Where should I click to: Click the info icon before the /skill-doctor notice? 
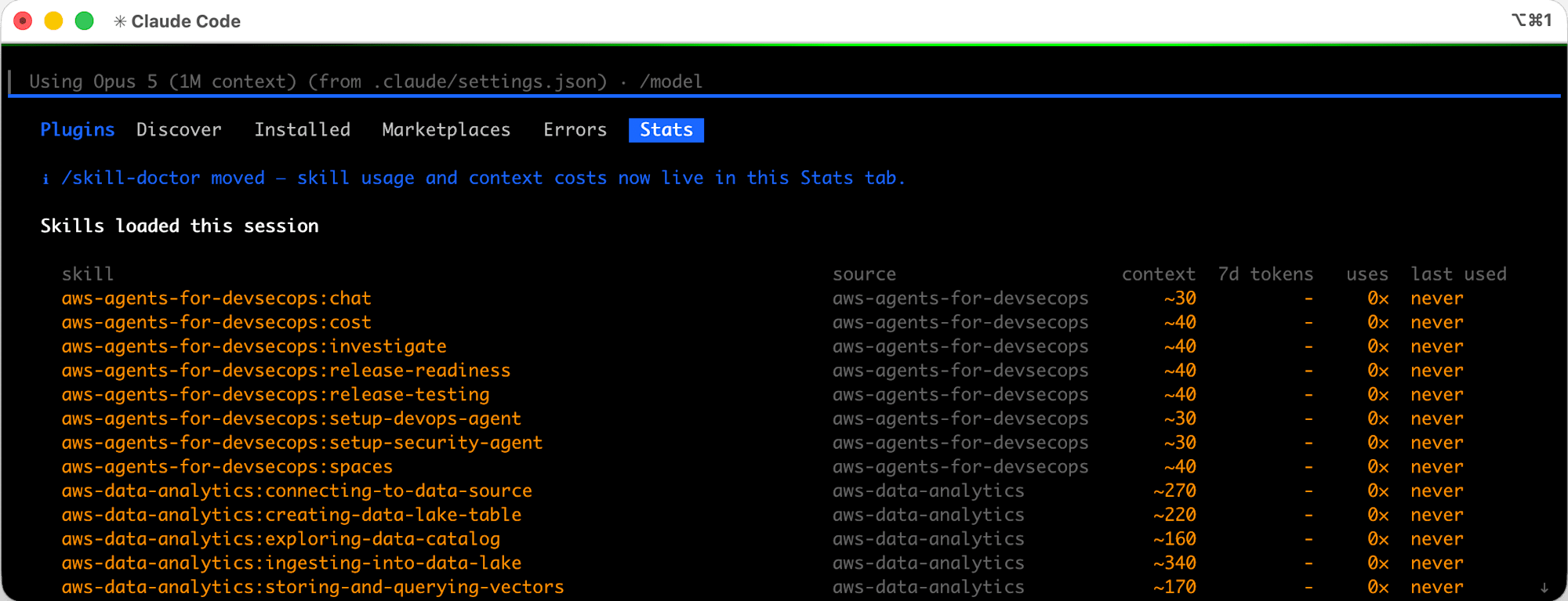[x=45, y=179]
